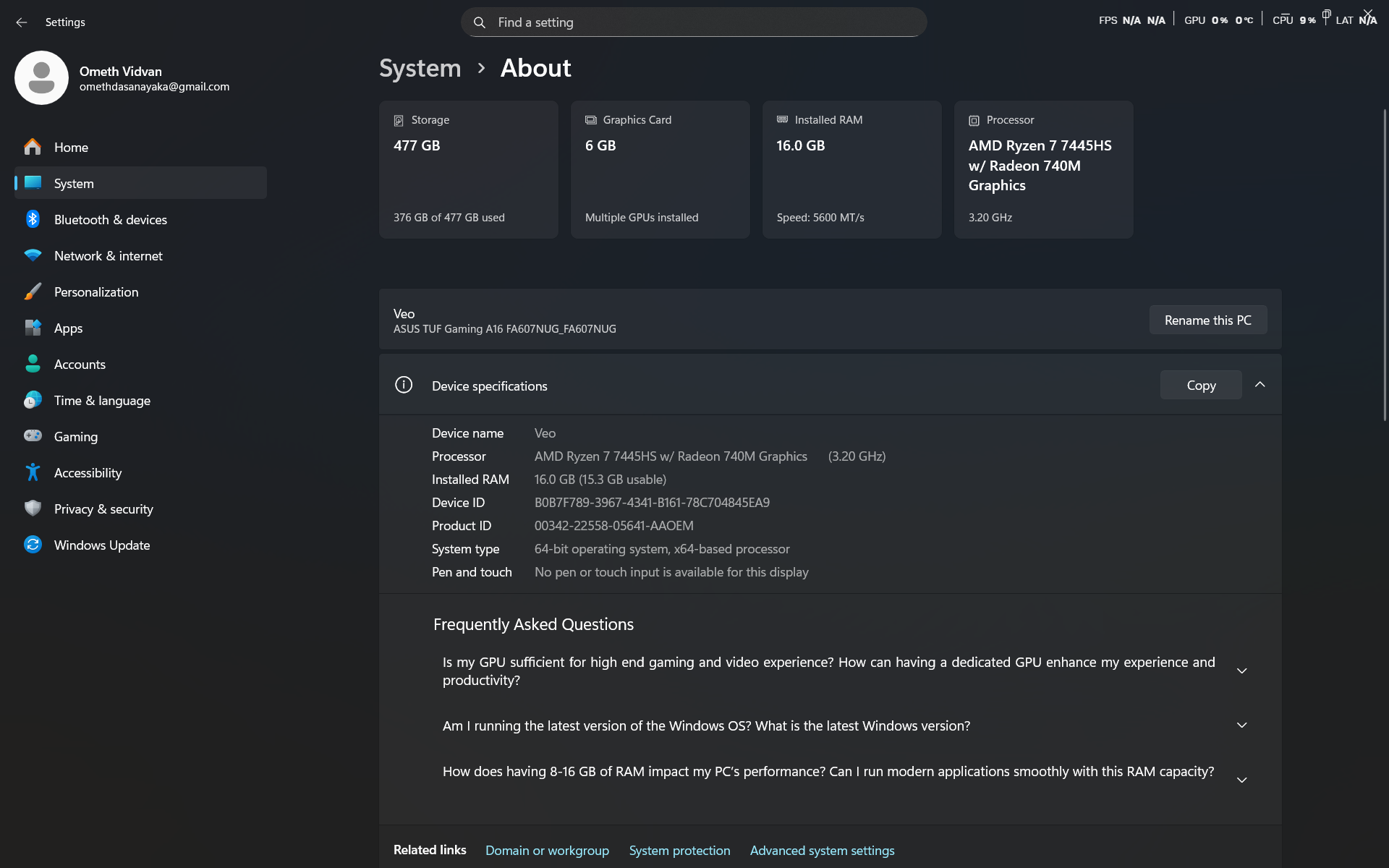Click the Time & language globe icon
Image resolution: width=1389 pixels, height=868 pixels.
click(33, 400)
